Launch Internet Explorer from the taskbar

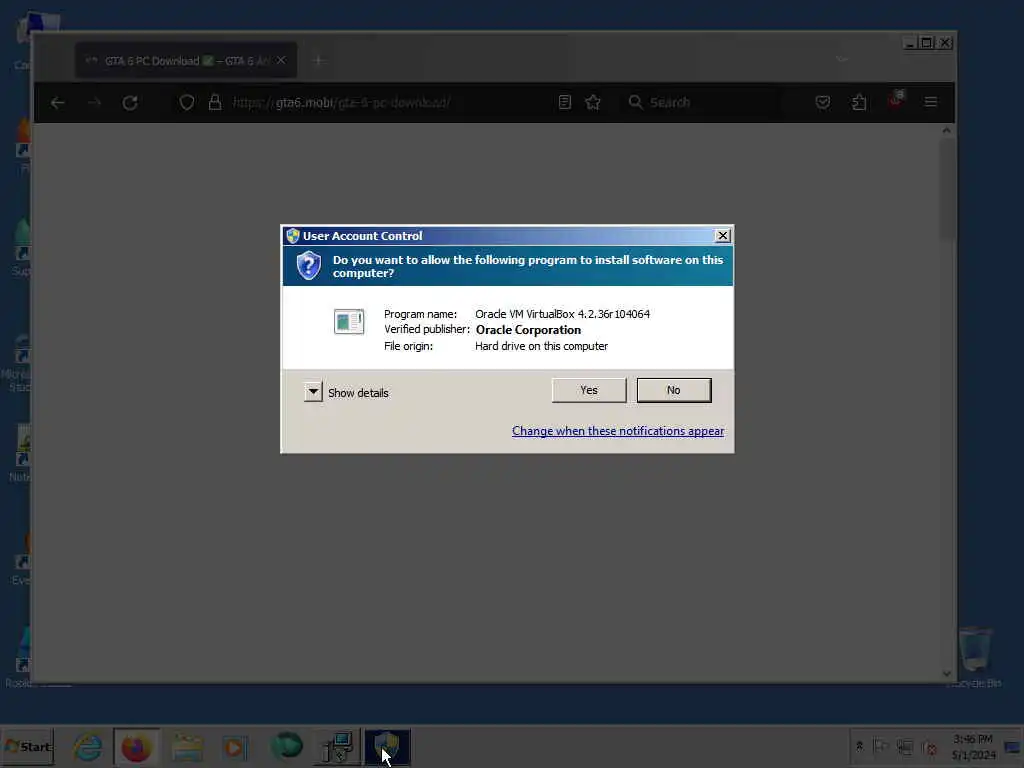tap(88, 746)
